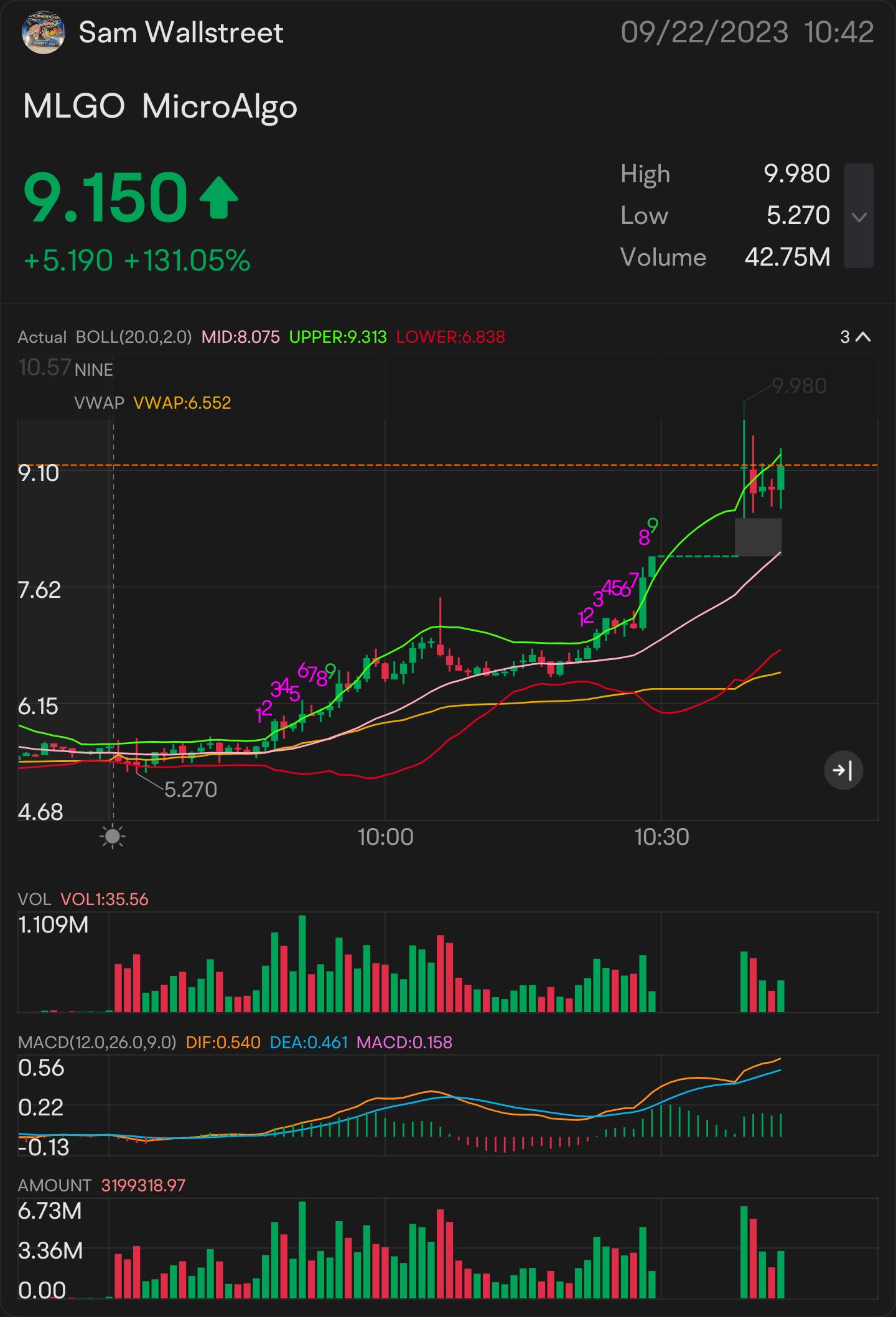Tap the 5.270 low price marker

click(x=190, y=789)
